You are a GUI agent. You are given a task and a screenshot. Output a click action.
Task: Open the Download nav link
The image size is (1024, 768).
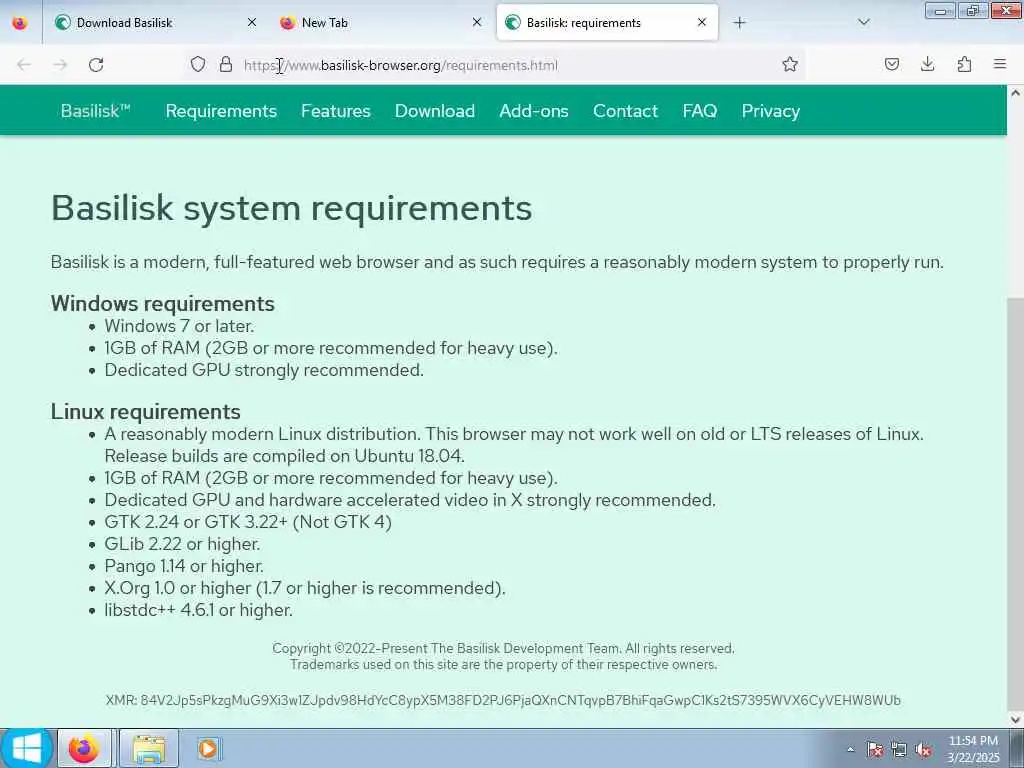pos(435,111)
